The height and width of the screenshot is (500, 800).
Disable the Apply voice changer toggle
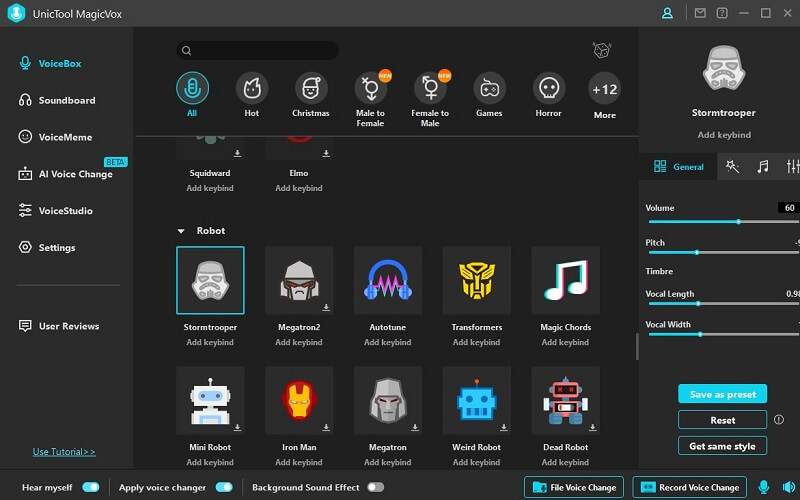point(224,487)
